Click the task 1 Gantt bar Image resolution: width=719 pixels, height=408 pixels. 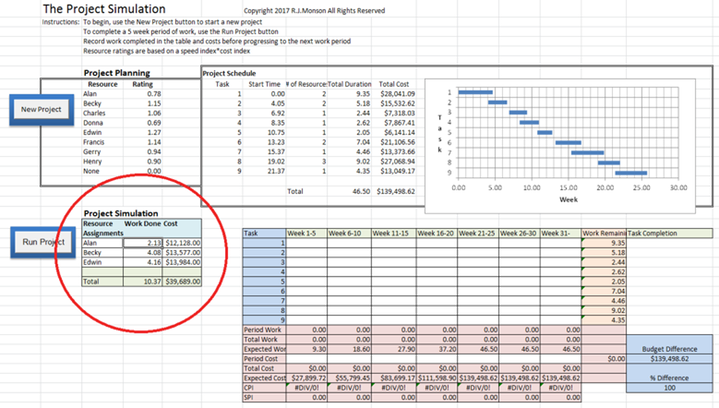[x=476, y=93]
